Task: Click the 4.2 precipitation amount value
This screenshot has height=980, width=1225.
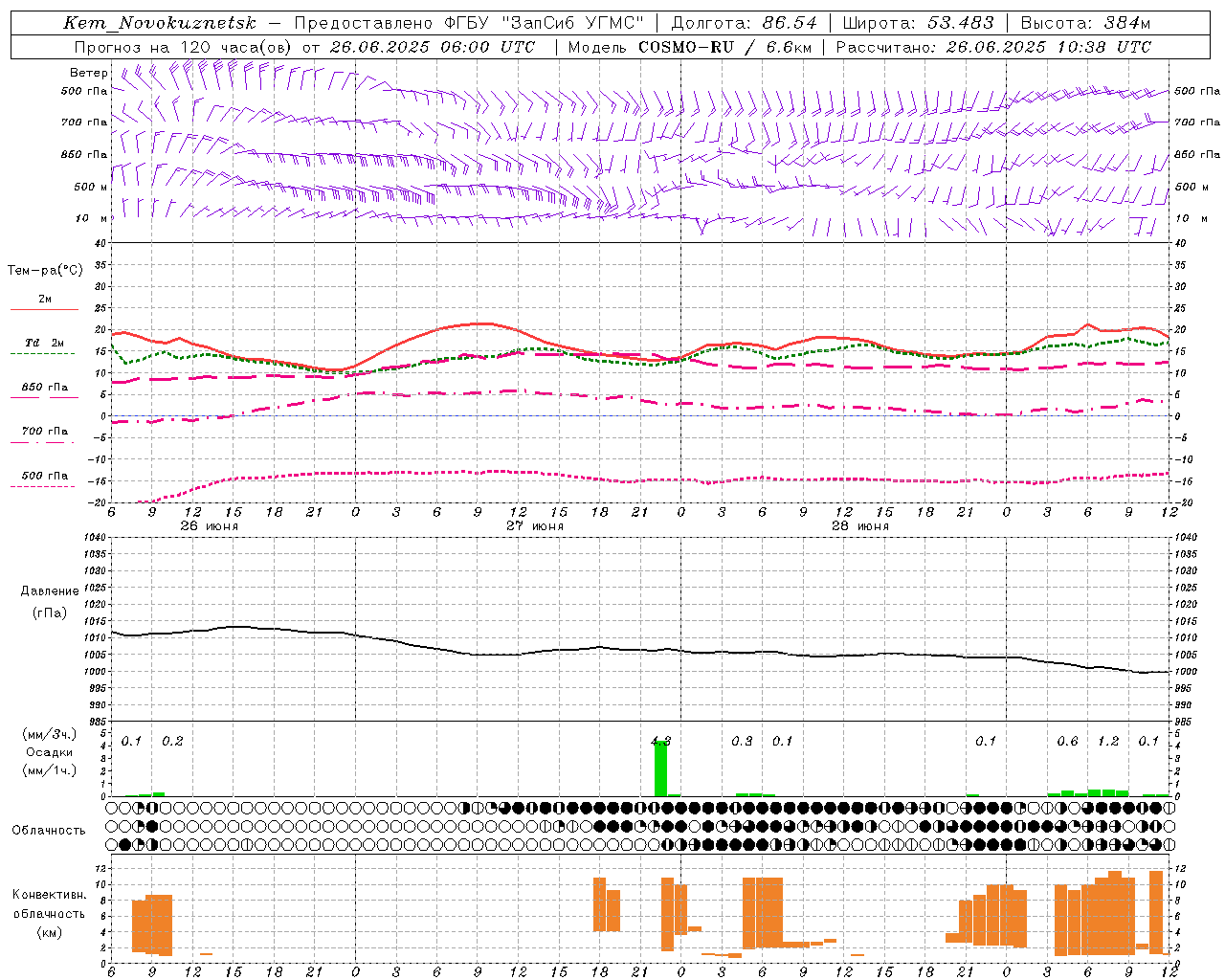Action: click(660, 741)
